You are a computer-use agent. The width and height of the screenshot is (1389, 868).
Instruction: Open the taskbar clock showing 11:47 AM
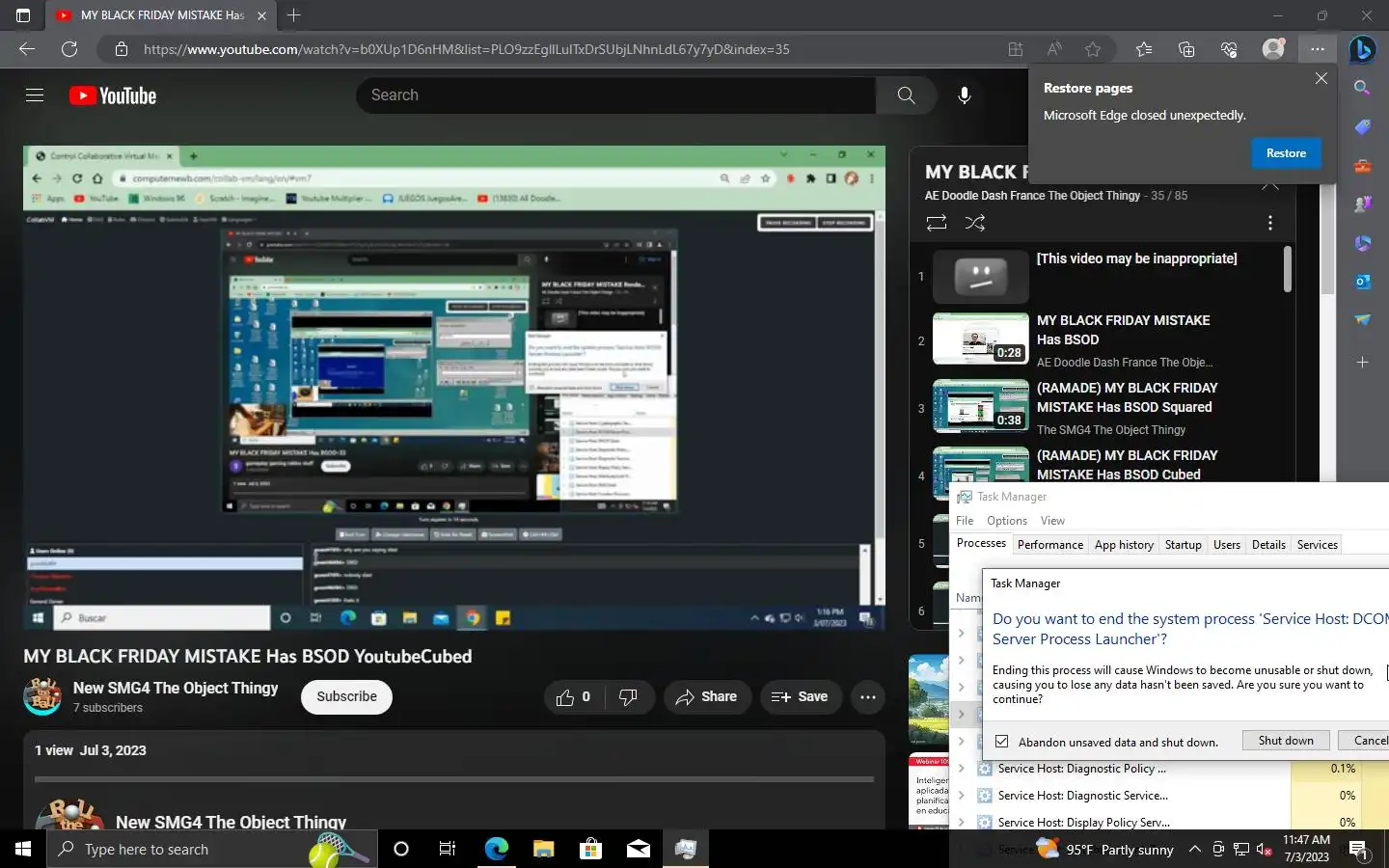(1306, 849)
